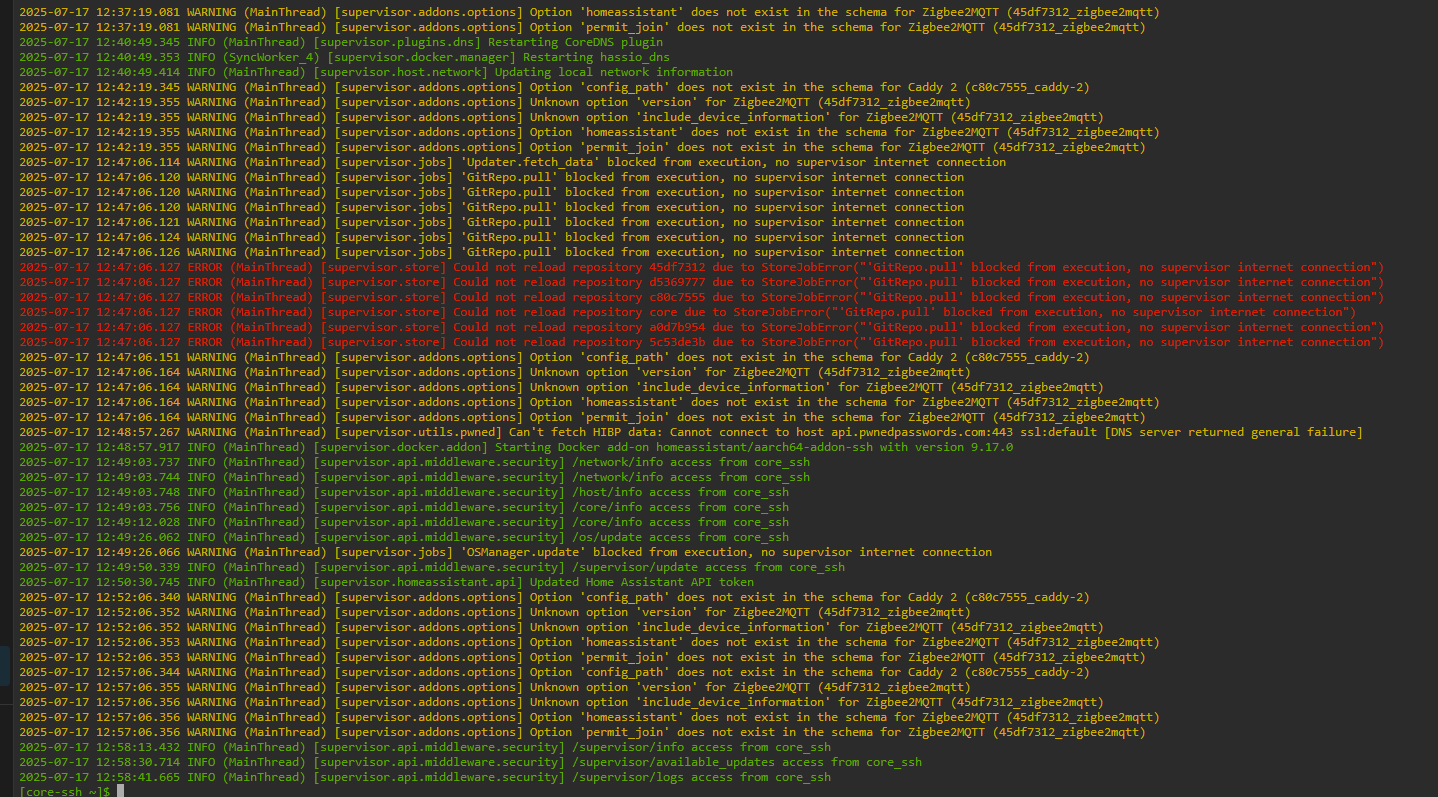Click the error line for repository 45df7312
1438x797 pixels.
(702, 267)
